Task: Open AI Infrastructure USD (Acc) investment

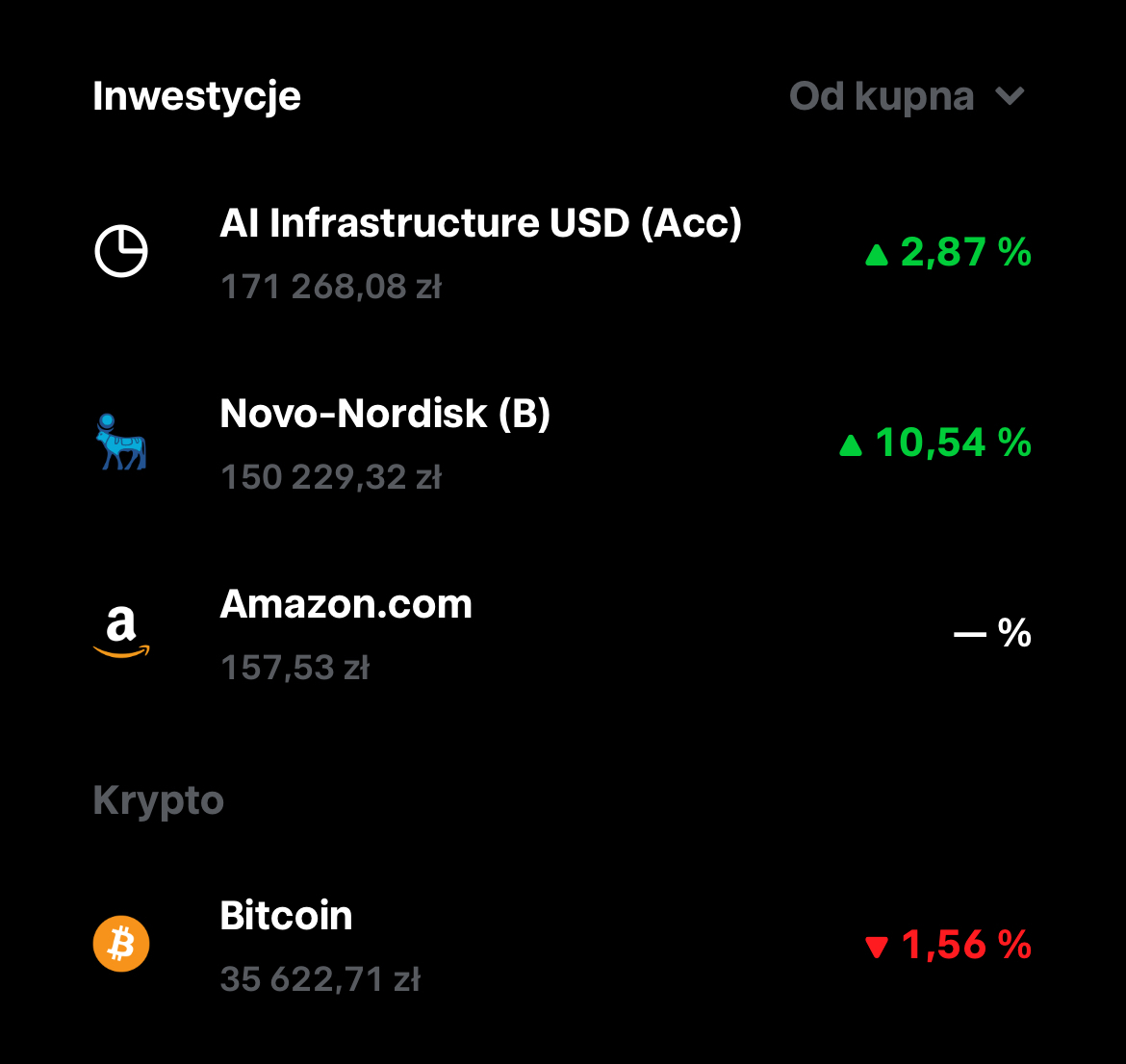Action: 480,223
